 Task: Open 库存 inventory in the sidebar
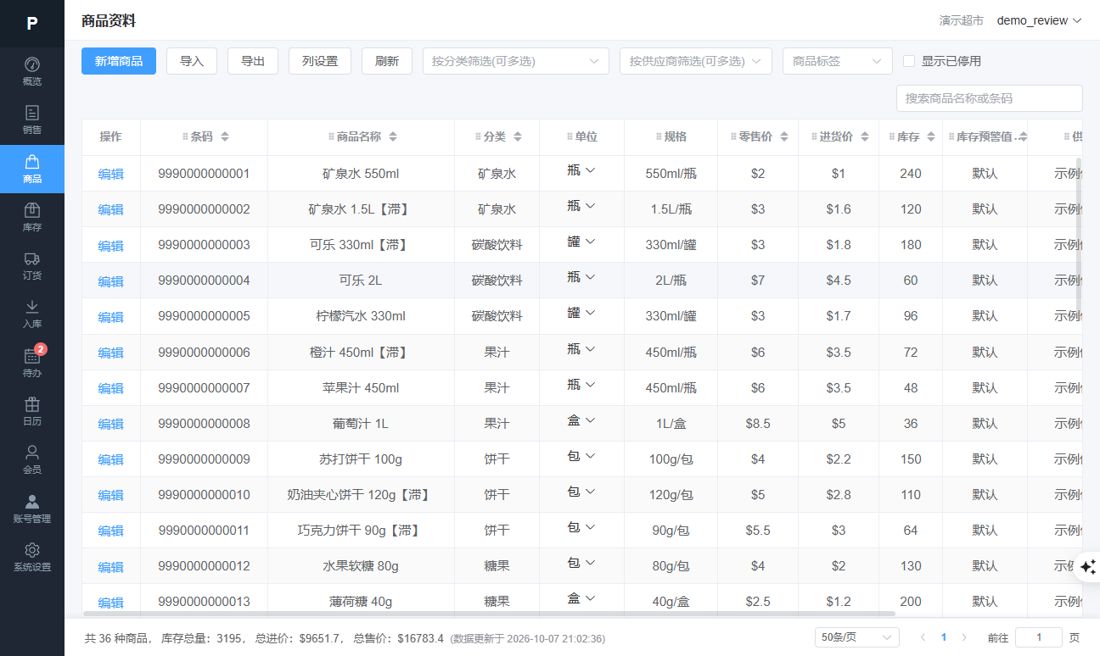point(32,217)
